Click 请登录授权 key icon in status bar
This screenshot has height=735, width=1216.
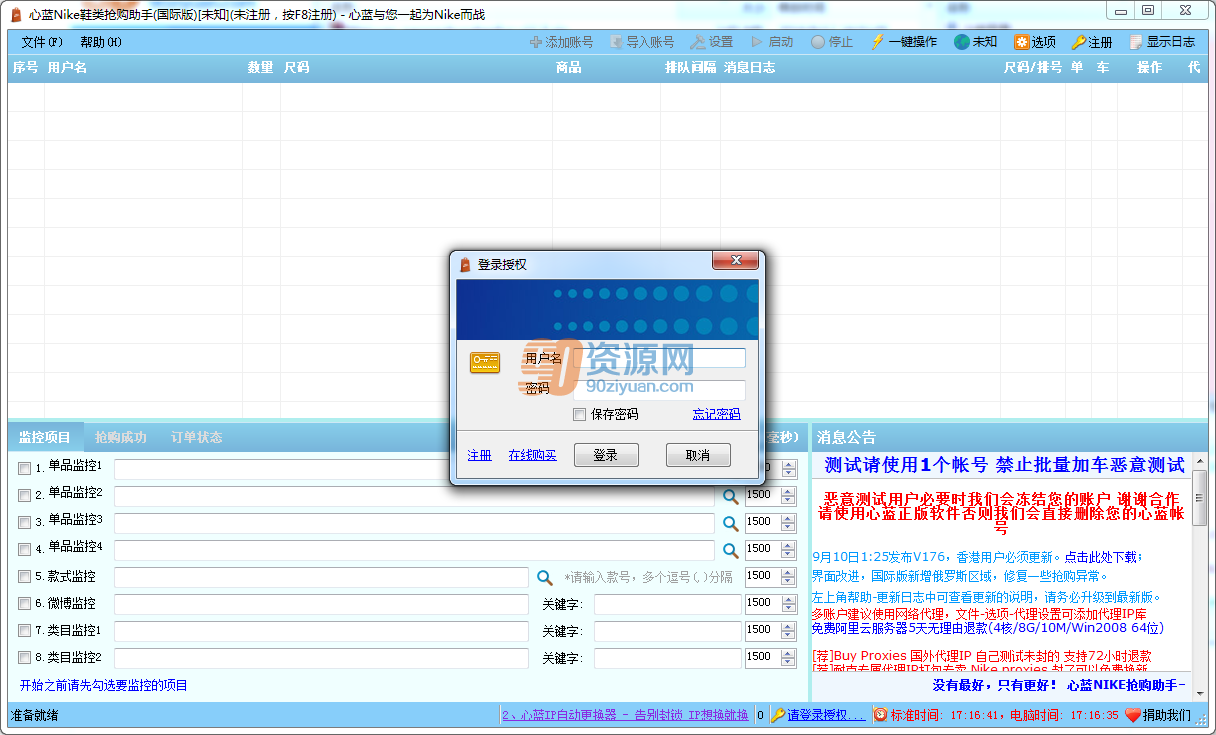click(x=778, y=715)
